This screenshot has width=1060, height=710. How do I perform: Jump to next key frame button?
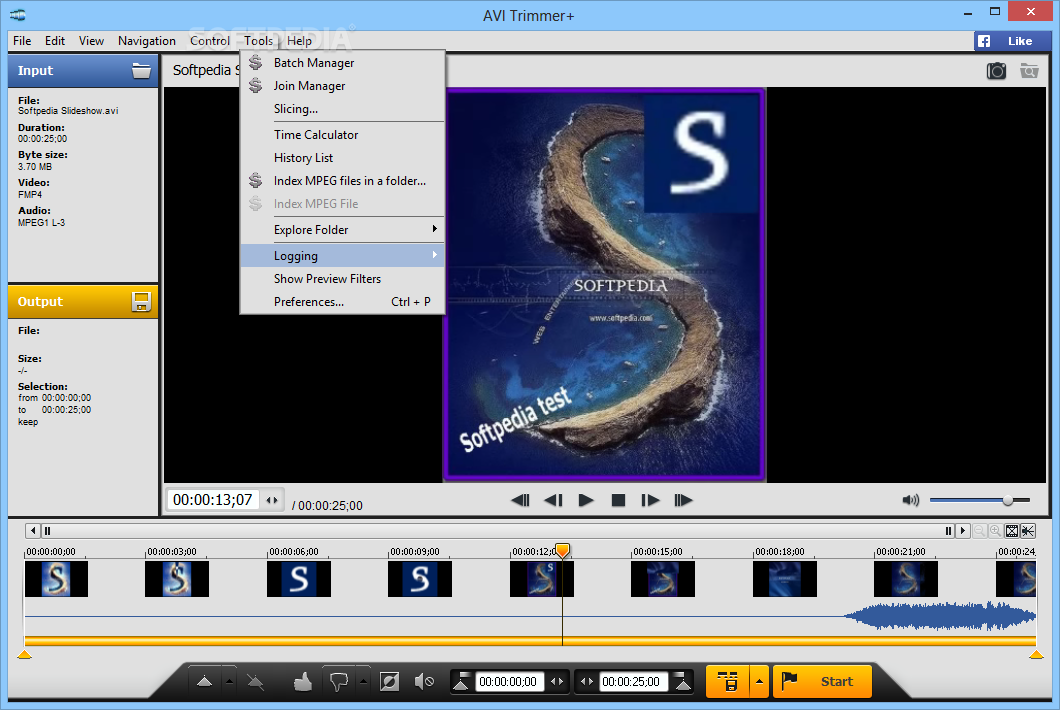(x=683, y=500)
